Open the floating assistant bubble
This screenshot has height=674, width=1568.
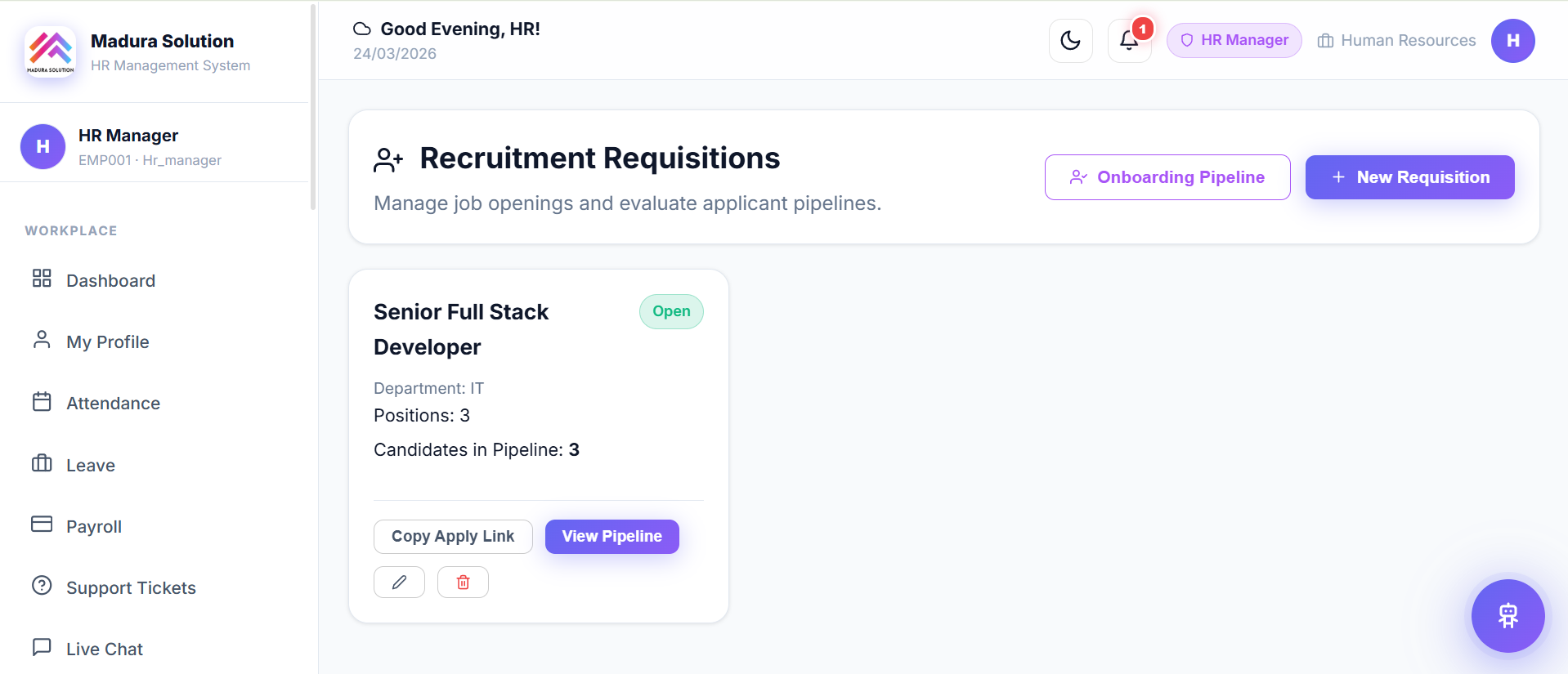pos(1508,616)
